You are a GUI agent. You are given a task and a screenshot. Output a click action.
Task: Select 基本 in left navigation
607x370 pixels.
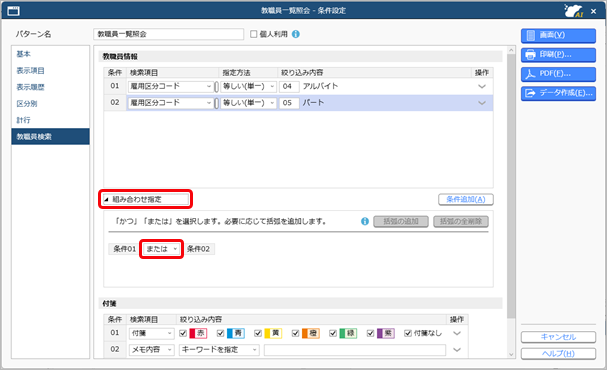click(x=50, y=54)
